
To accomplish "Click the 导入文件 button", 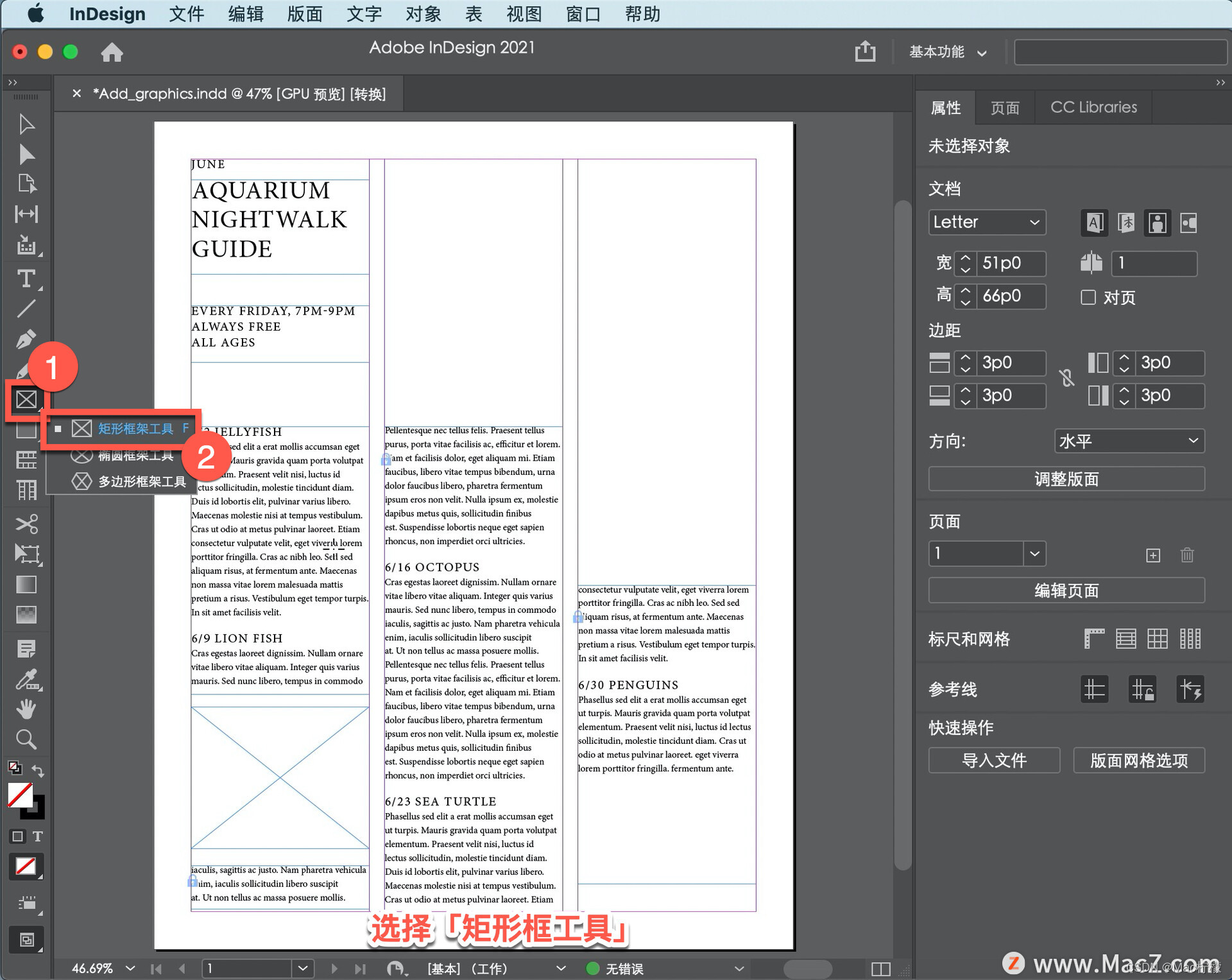I will (994, 761).
